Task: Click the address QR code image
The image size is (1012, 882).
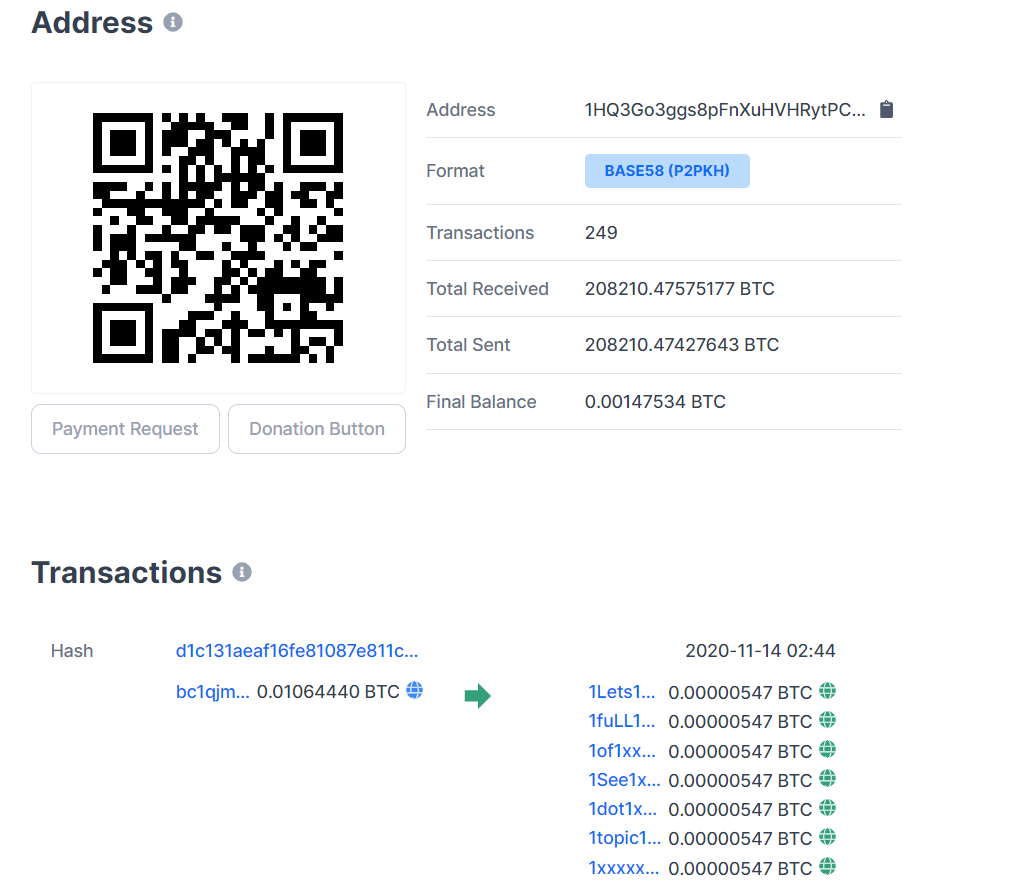Action: coord(218,238)
